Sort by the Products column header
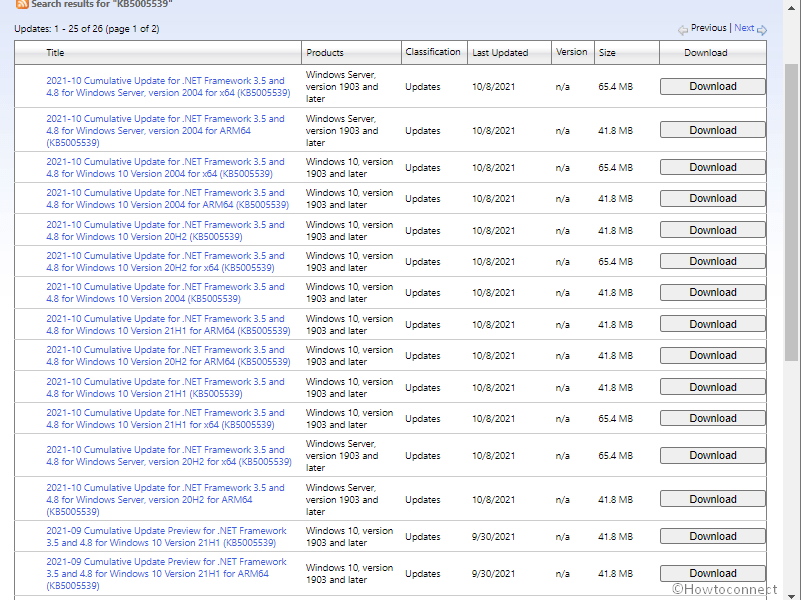The width and height of the screenshot is (801, 600). tap(325, 53)
